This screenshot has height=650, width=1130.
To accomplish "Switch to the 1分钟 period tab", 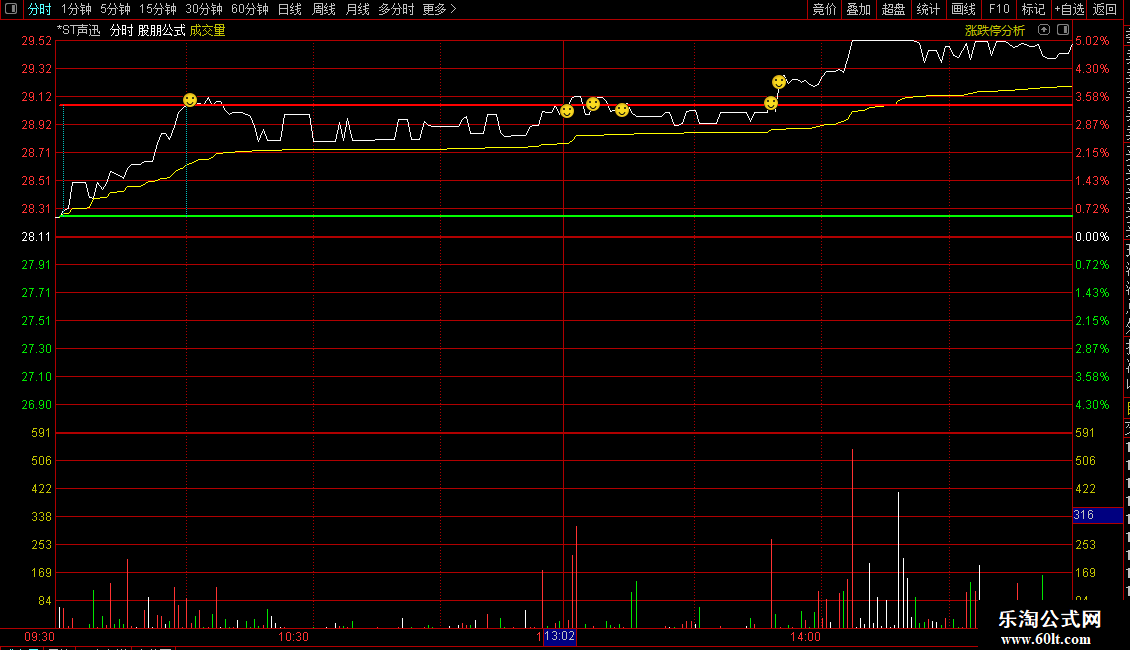I will pyautogui.click(x=76, y=9).
